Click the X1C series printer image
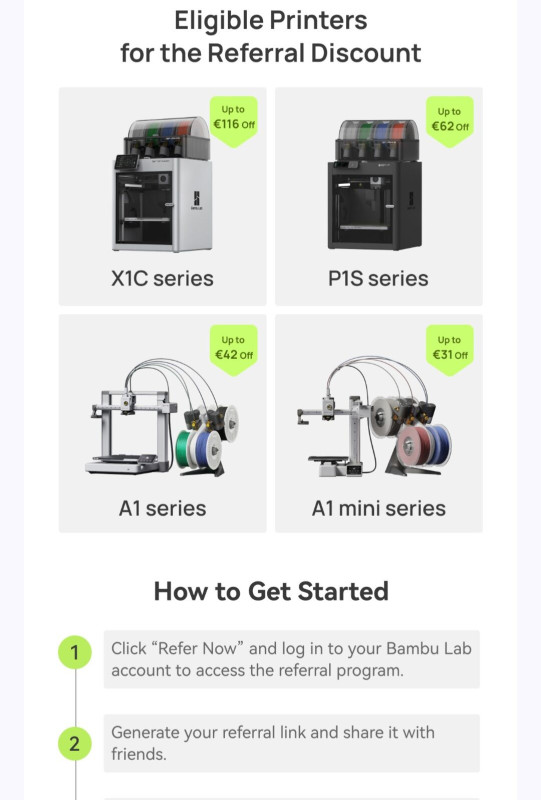The width and height of the screenshot is (541, 800). pos(162,184)
